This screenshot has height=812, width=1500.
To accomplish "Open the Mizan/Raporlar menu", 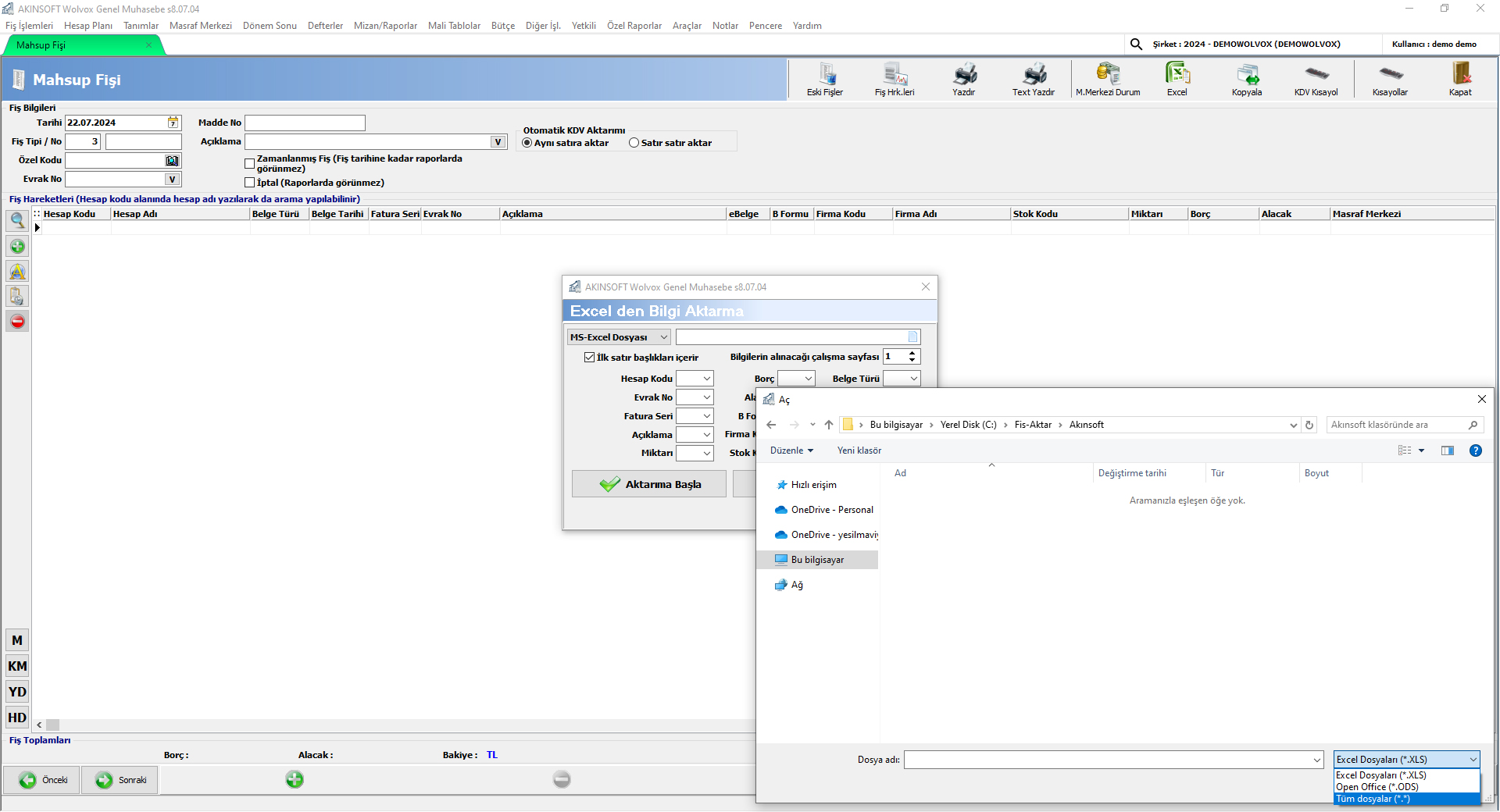I will (385, 26).
